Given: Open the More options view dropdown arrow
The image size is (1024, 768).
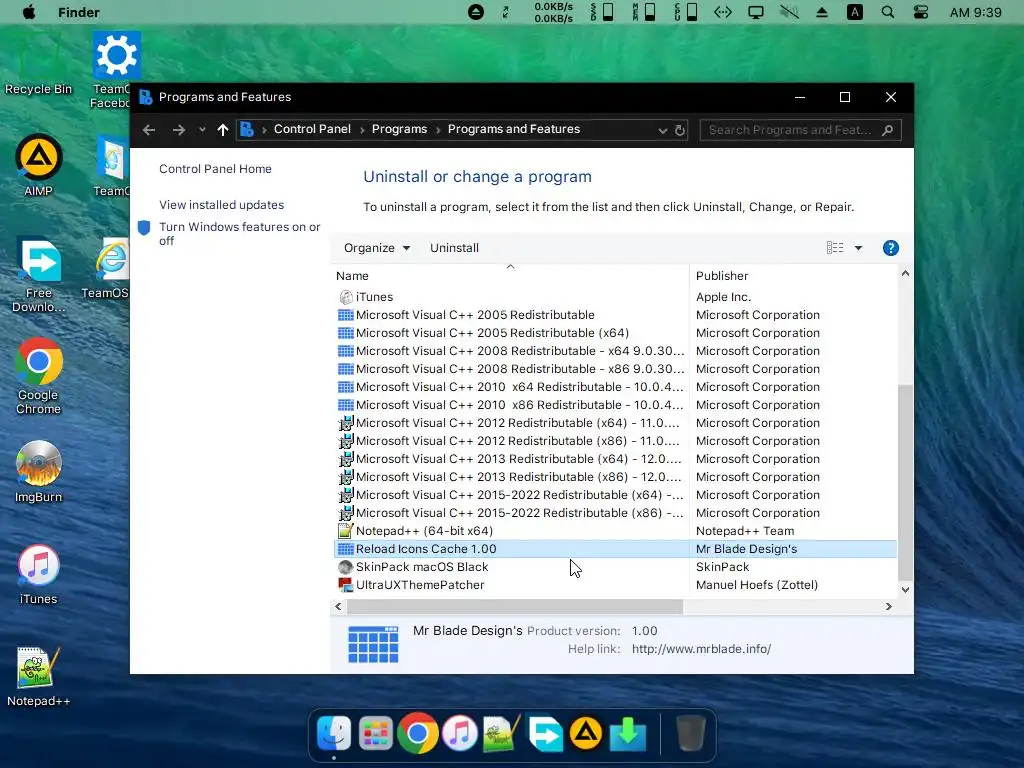Looking at the screenshot, I should pos(858,248).
